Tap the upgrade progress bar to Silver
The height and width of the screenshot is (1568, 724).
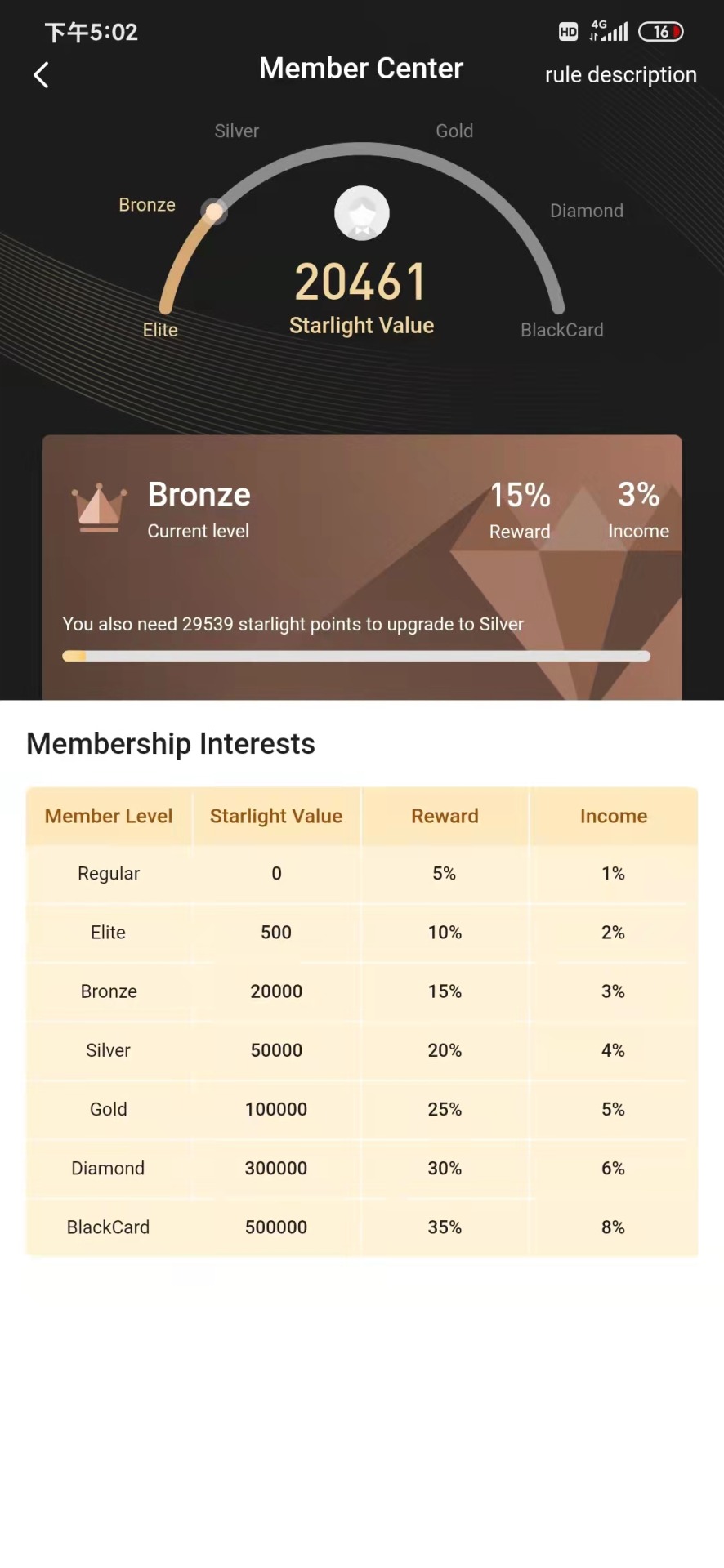click(x=356, y=656)
